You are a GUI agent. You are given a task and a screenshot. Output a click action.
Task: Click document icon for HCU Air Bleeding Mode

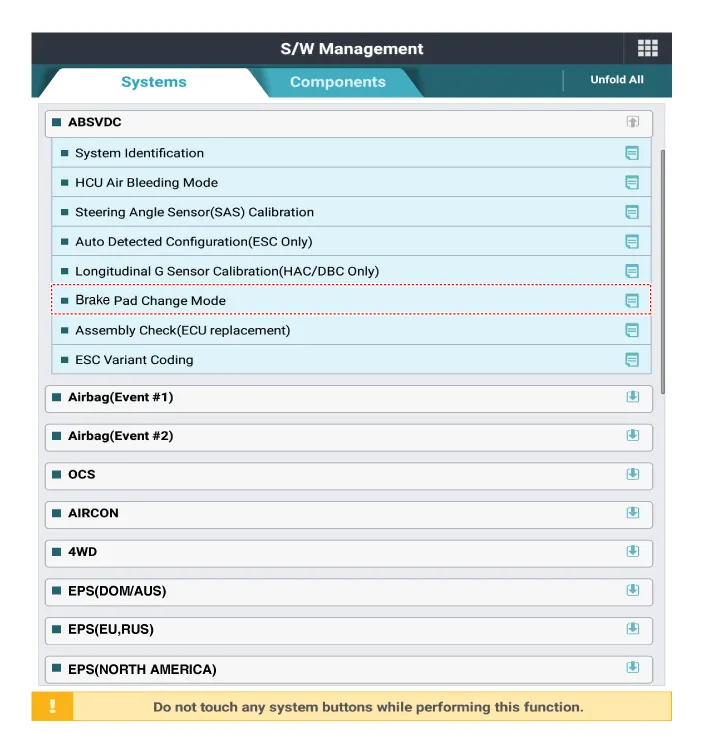(631, 183)
